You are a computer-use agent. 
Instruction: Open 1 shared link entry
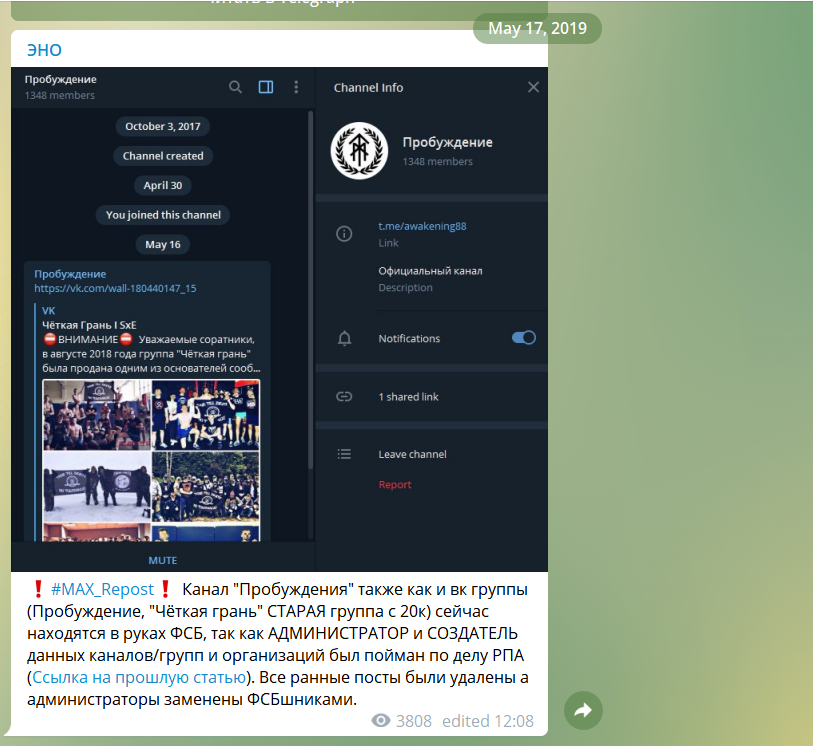point(409,397)
